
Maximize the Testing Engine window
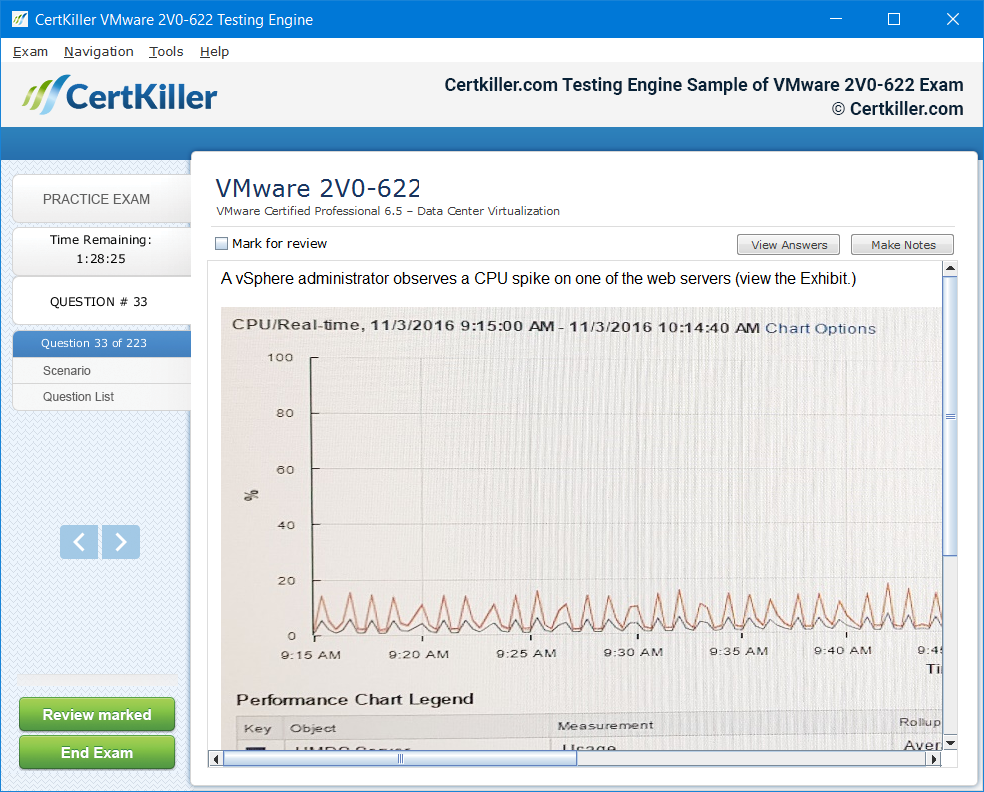tap(894, 19)
